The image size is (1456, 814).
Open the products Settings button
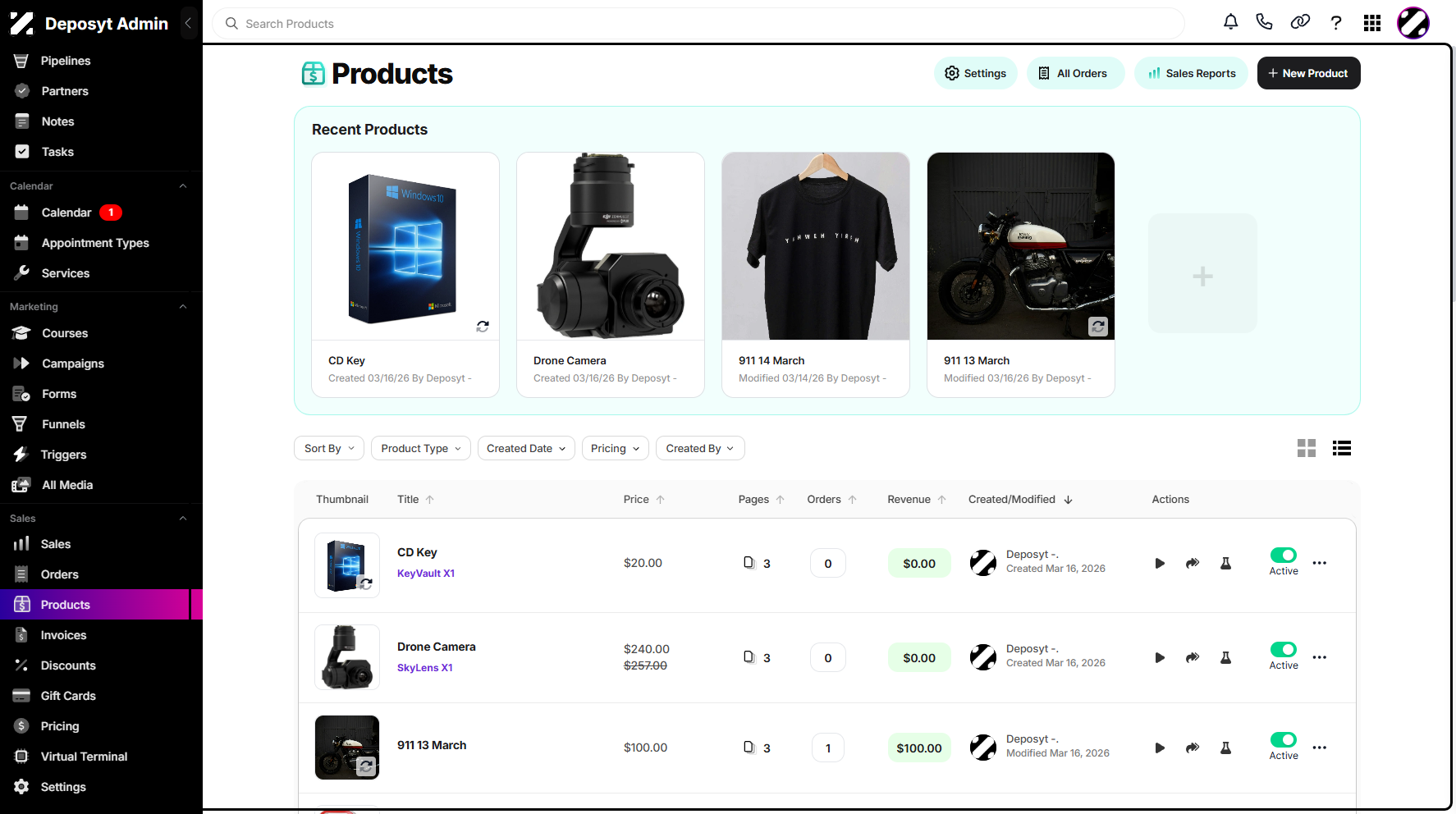pyautogui.click(x=976, y=73)
